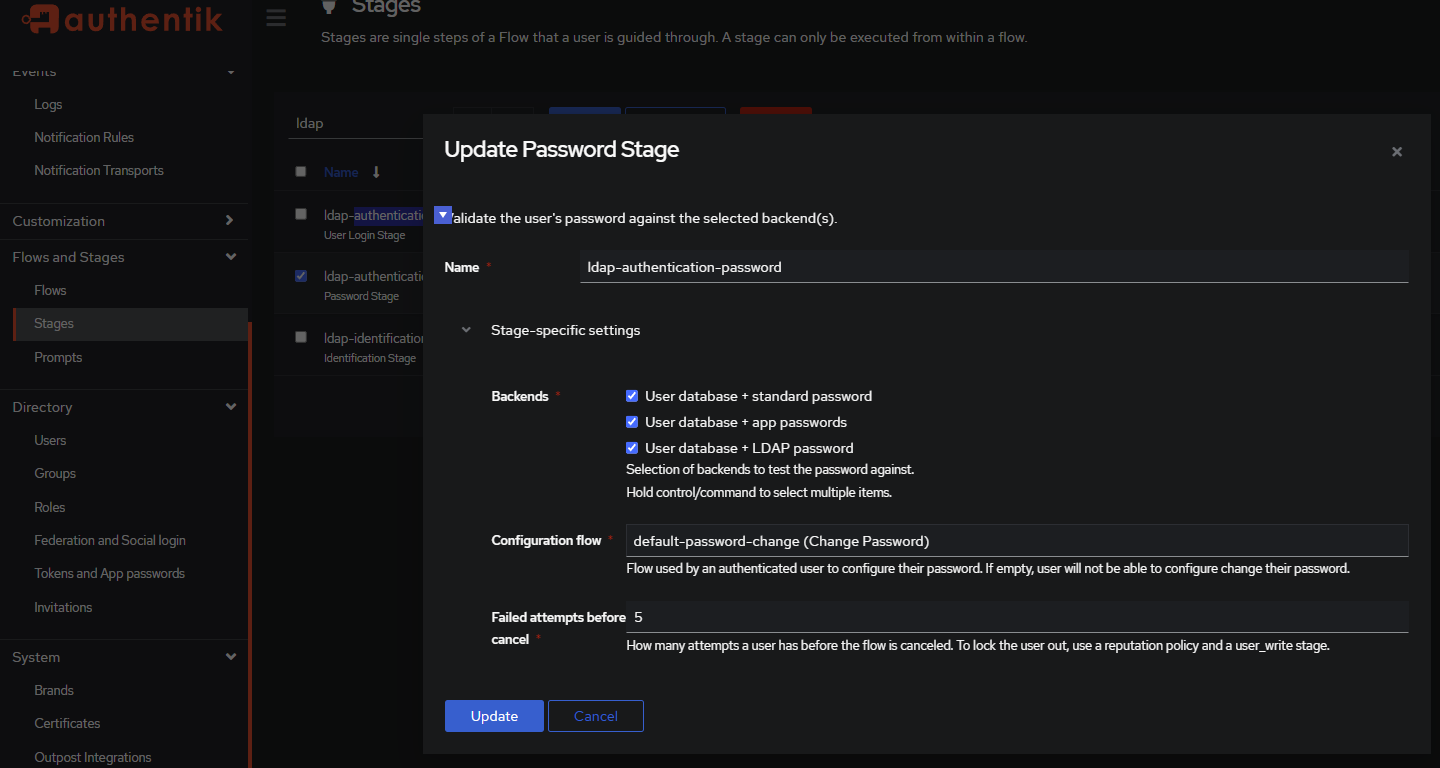The image size is (1440, 768).
Task: Open the Configuration flow dropdown
Action: [1016, 539]
